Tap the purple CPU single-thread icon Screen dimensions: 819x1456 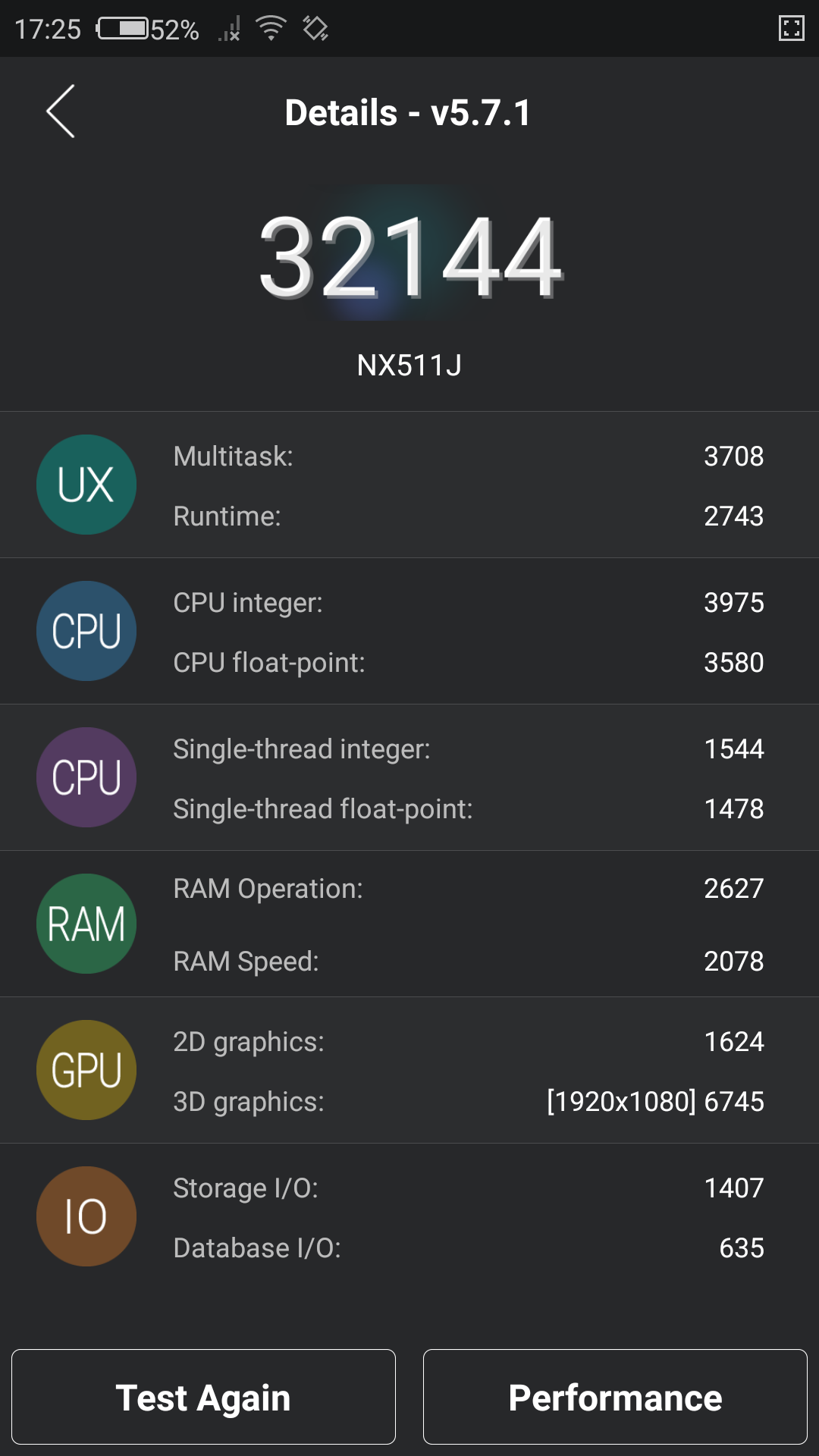tap(86, 777)
